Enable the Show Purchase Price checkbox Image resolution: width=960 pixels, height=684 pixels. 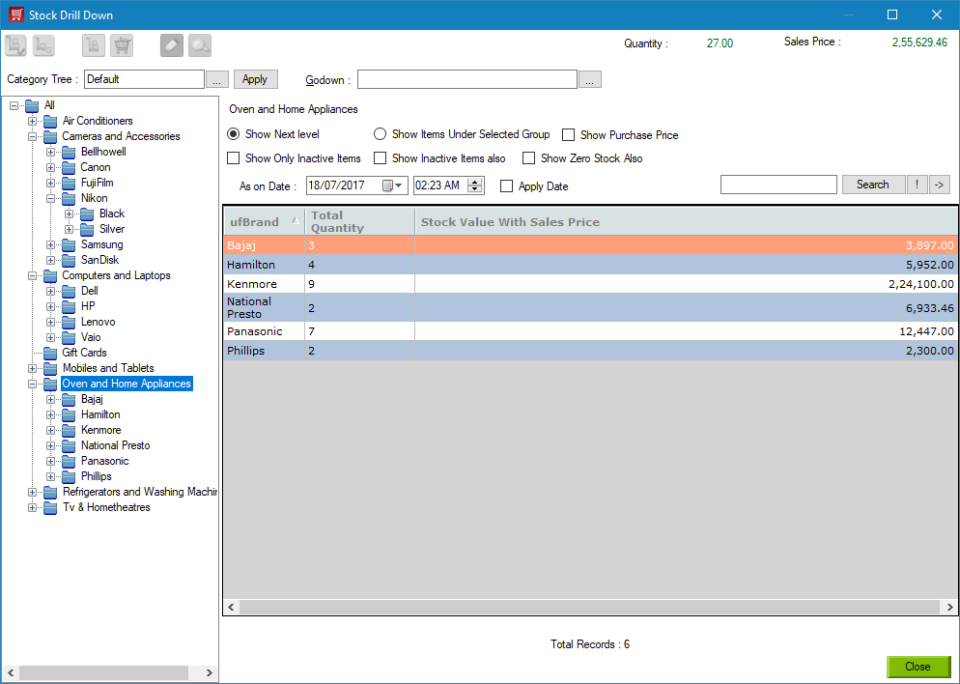568,135
